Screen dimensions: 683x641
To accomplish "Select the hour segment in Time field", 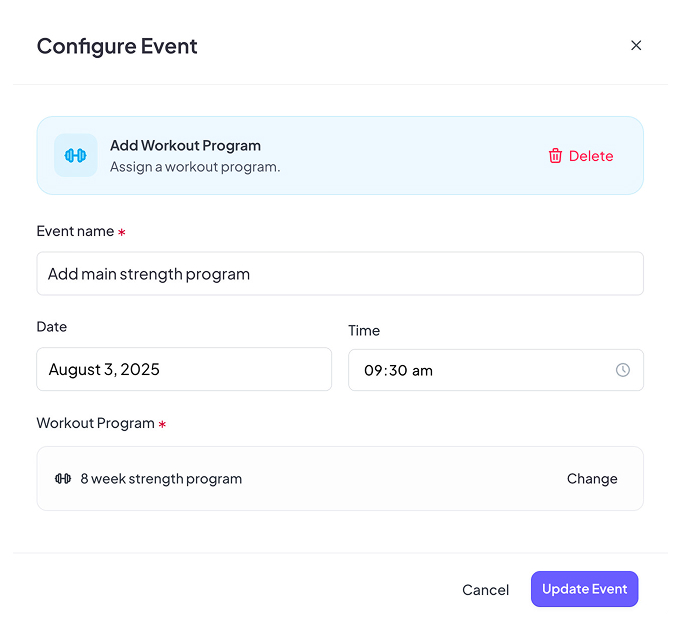I will [x=373, y=371].
